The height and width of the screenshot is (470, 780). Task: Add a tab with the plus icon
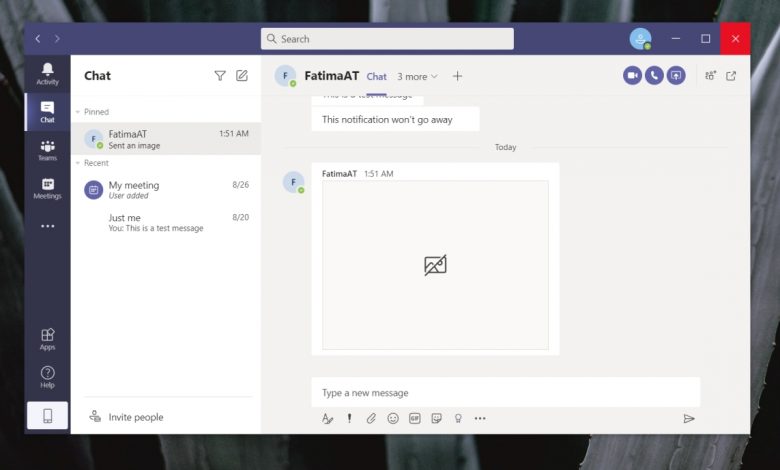click(457, 76)
